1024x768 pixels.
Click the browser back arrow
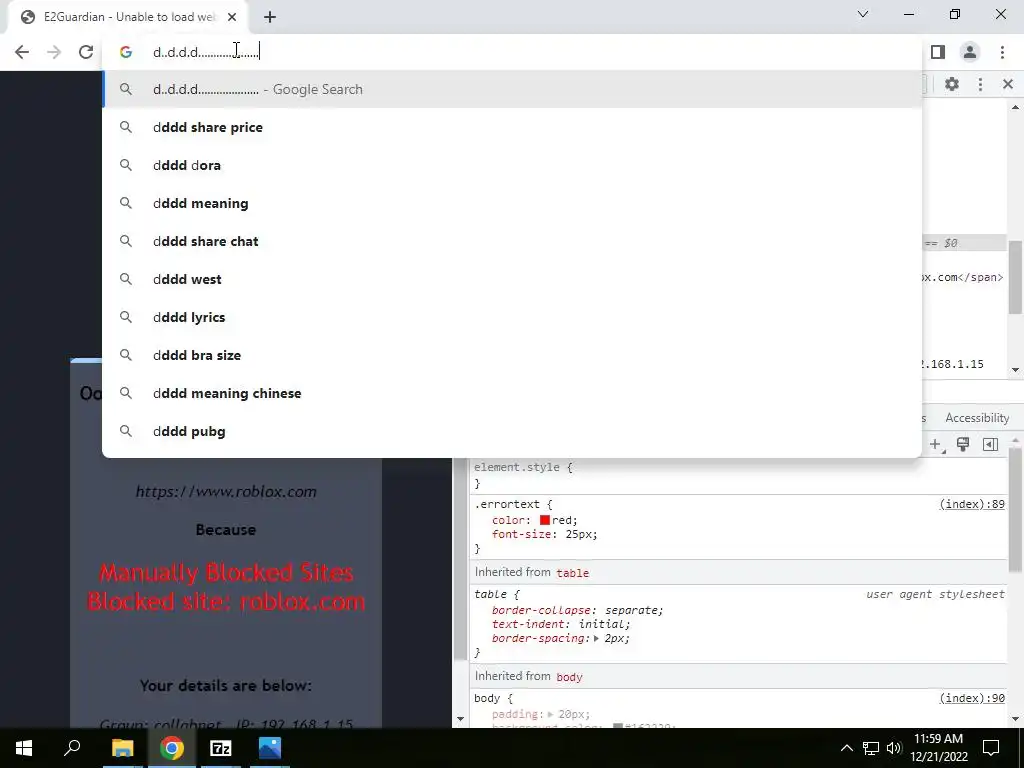pyautogui.click(x=22, y=52)
